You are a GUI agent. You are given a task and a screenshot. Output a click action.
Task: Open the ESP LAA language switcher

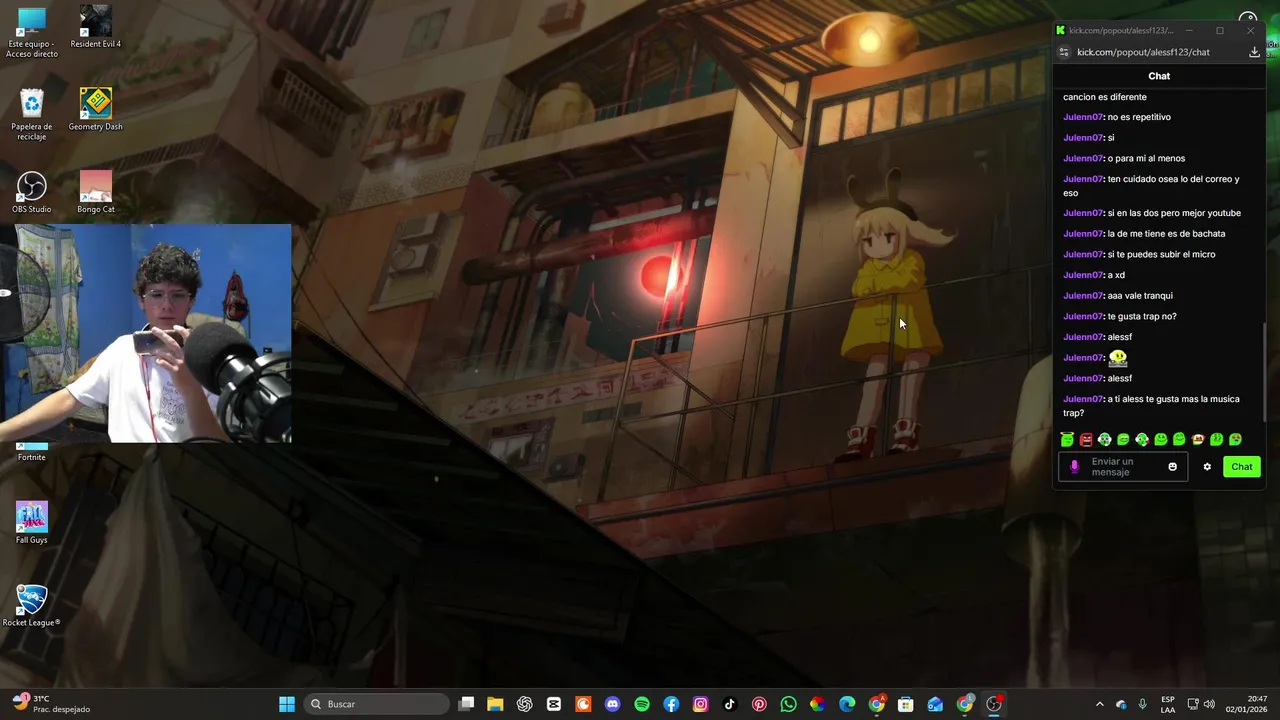click(1168, 704)
